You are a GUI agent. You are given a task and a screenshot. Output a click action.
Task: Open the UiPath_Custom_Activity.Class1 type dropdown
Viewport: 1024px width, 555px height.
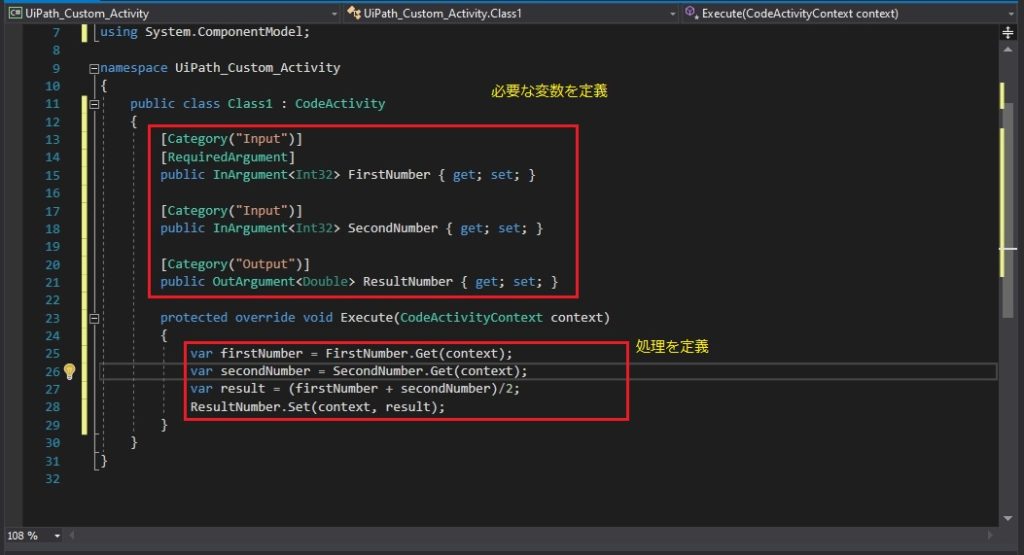pyautogui.click(x=511, y=13)
